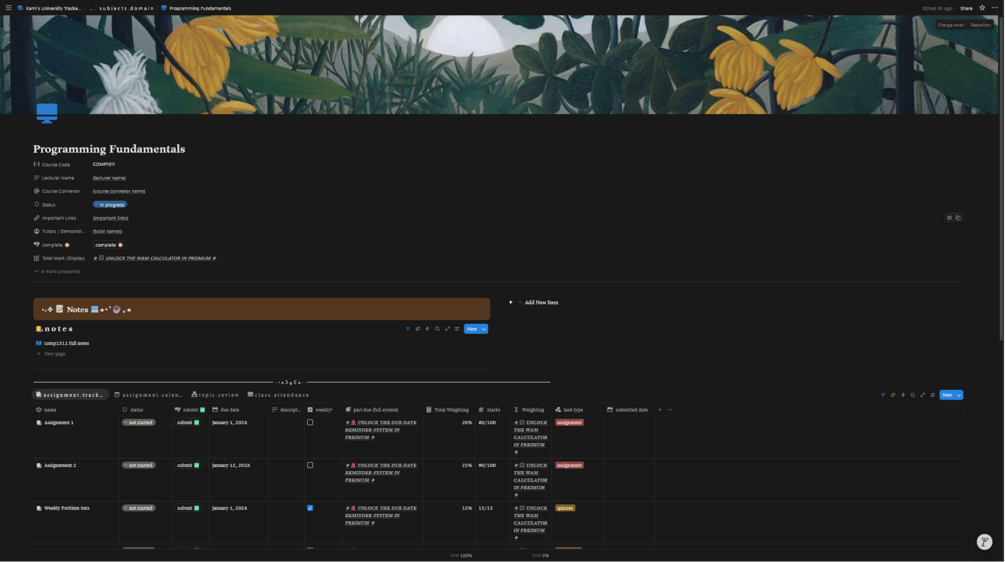Open the quizzes task type tag

click(565, 508)
